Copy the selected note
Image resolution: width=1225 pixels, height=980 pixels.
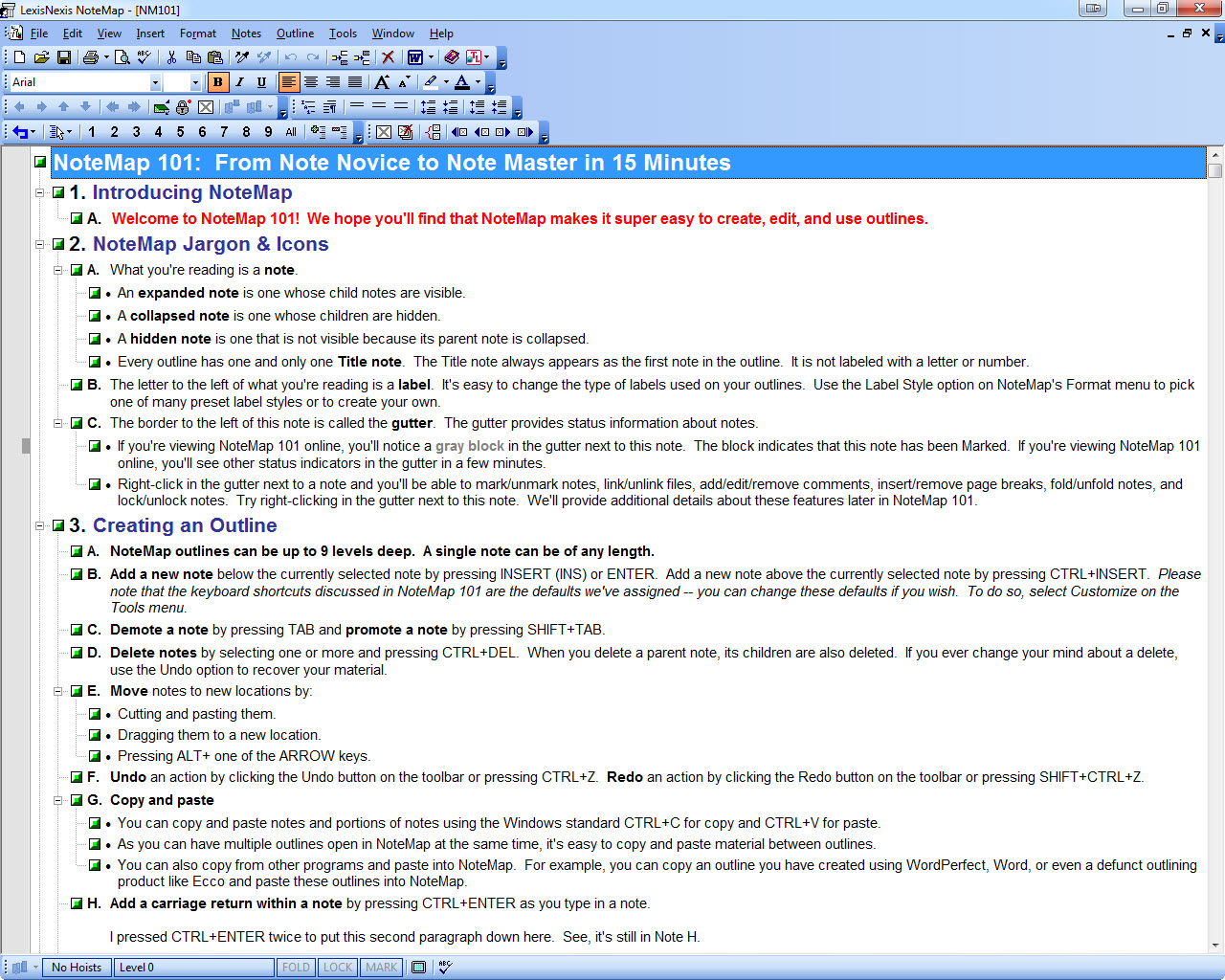(x=193, y=57)
